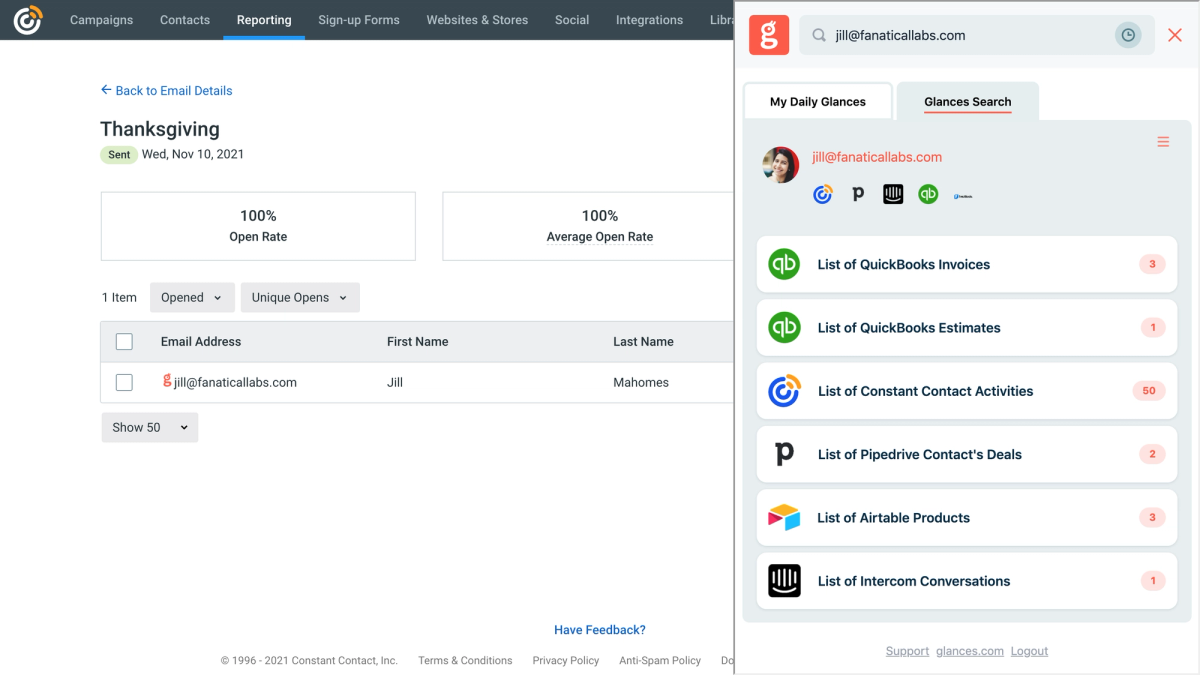
Task: Click Pipedrive logo beside Contact's Deals
Action: click(784, 454)
